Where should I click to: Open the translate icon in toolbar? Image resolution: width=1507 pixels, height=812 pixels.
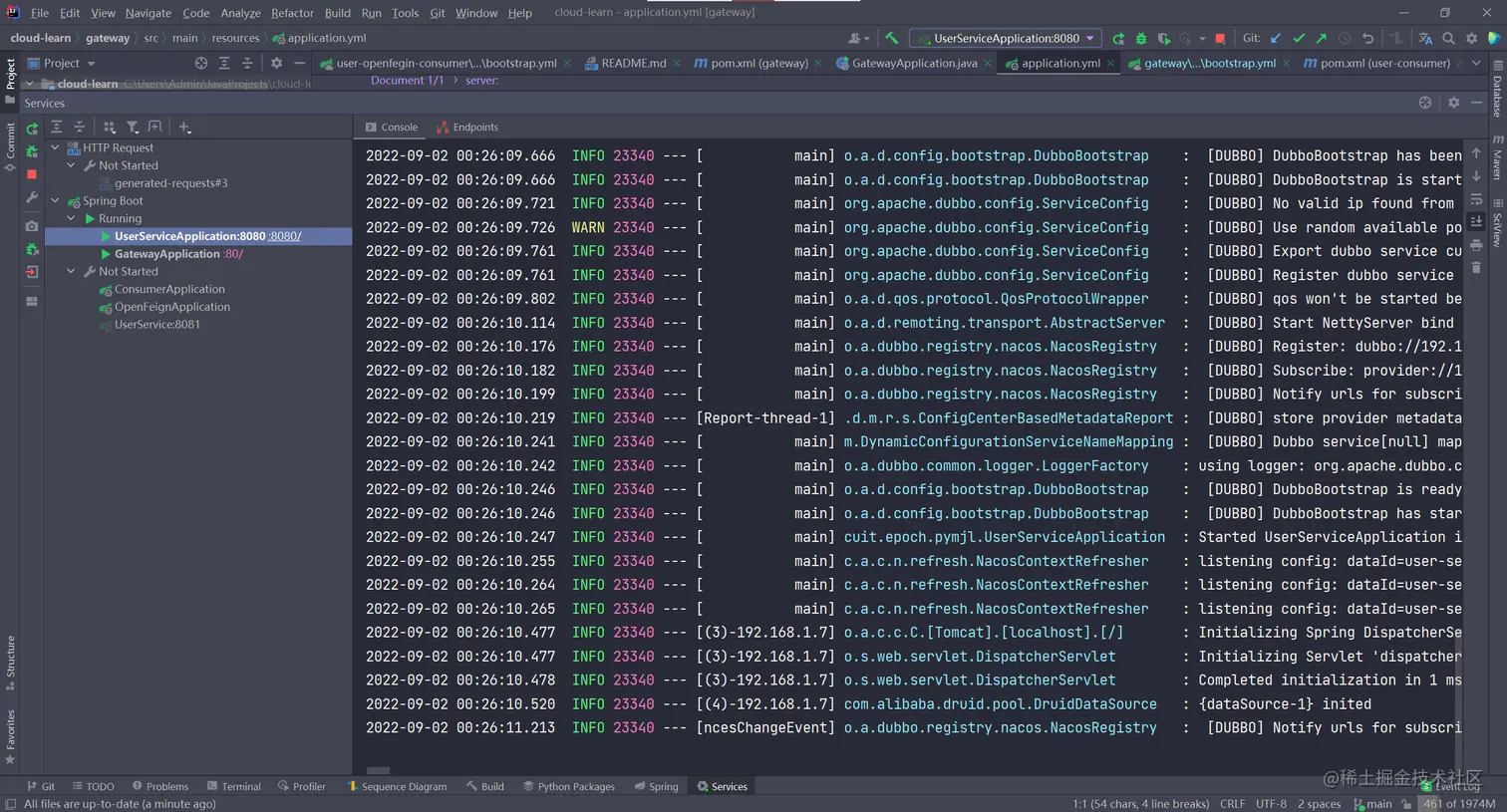pos(1425,38)
